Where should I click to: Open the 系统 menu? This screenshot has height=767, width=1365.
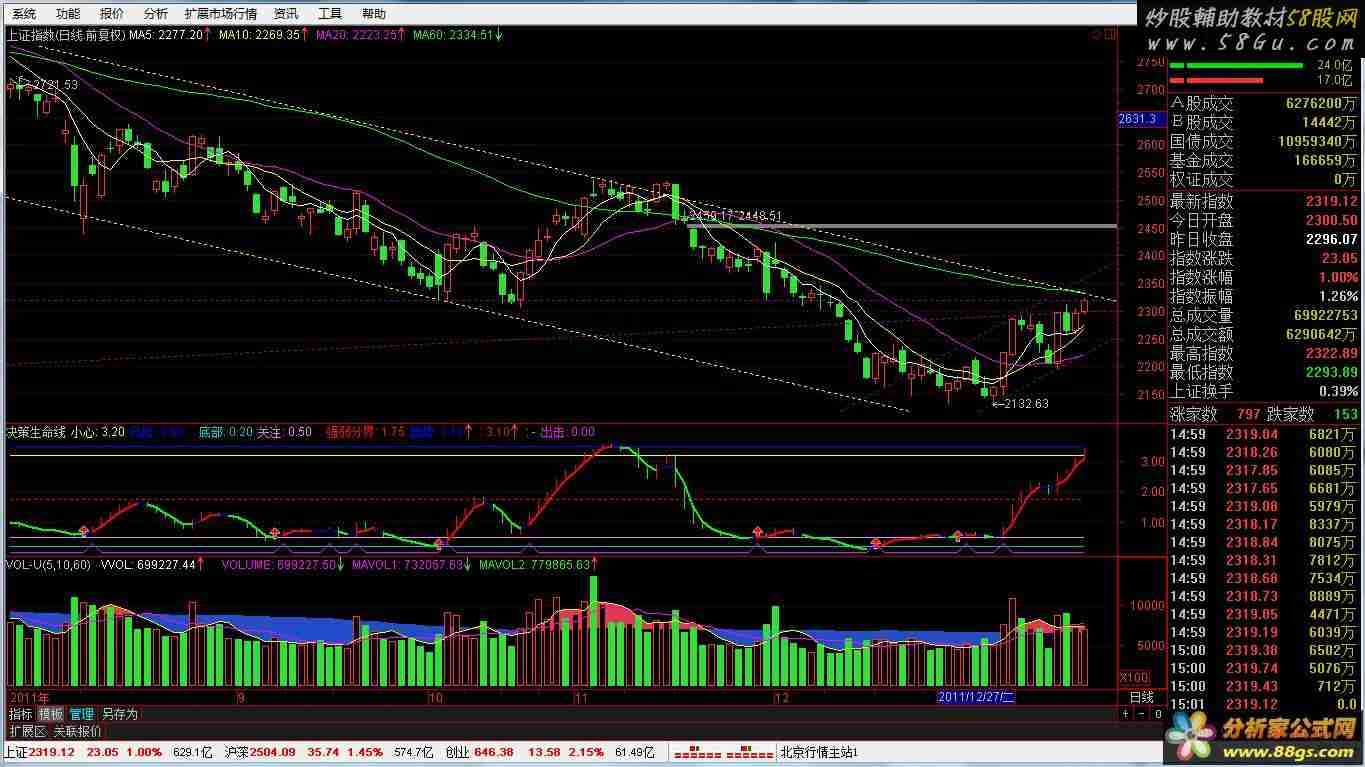point(24,13)
